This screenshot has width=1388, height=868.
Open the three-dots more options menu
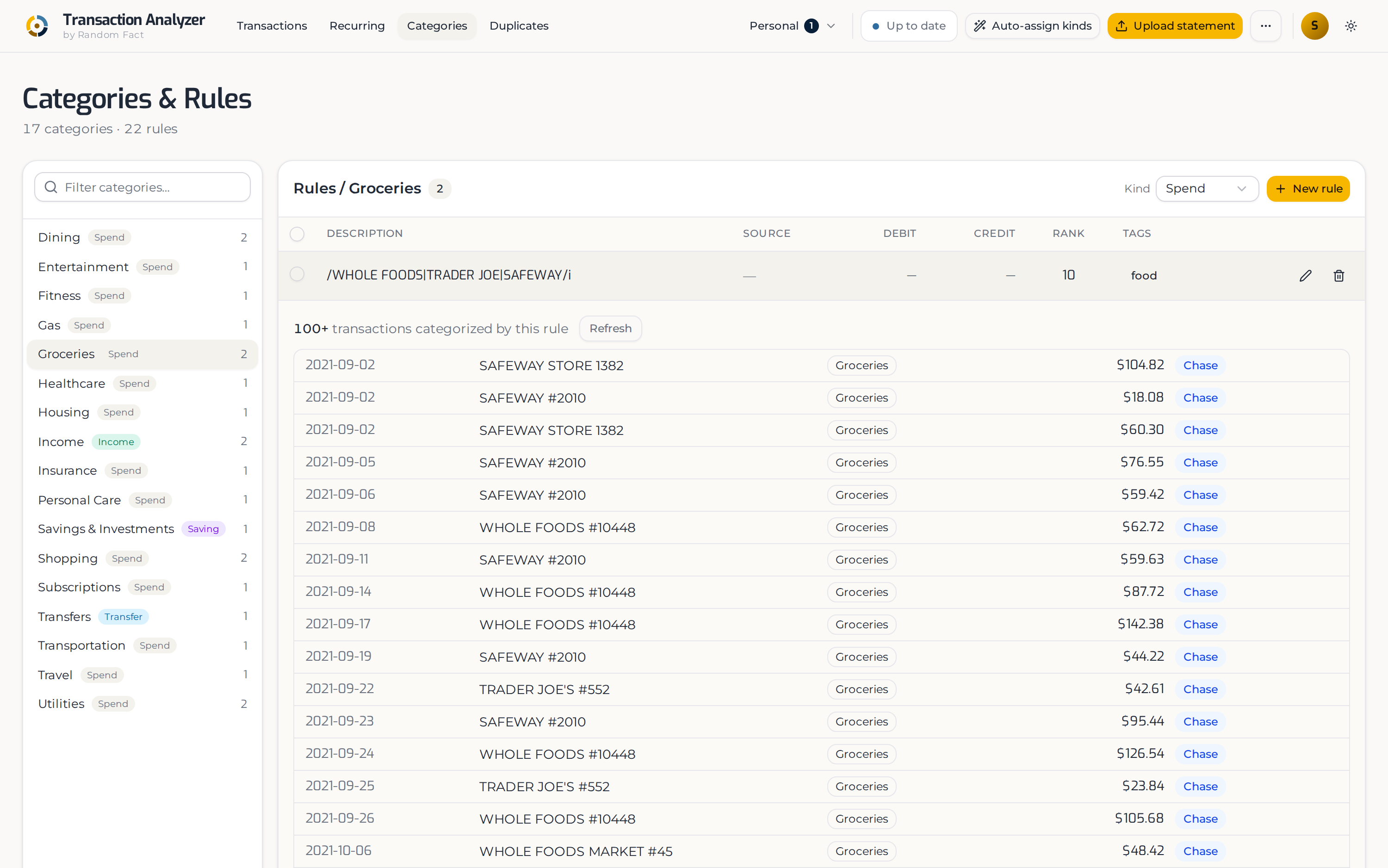coord(1266,26)
